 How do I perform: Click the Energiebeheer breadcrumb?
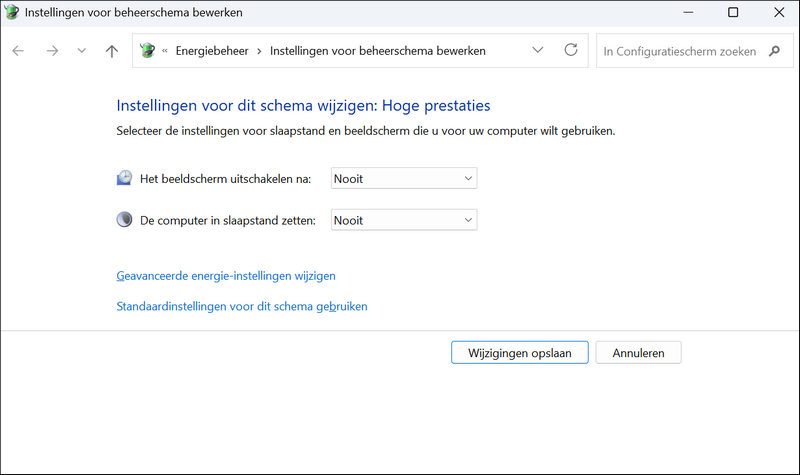coord(212,51)
